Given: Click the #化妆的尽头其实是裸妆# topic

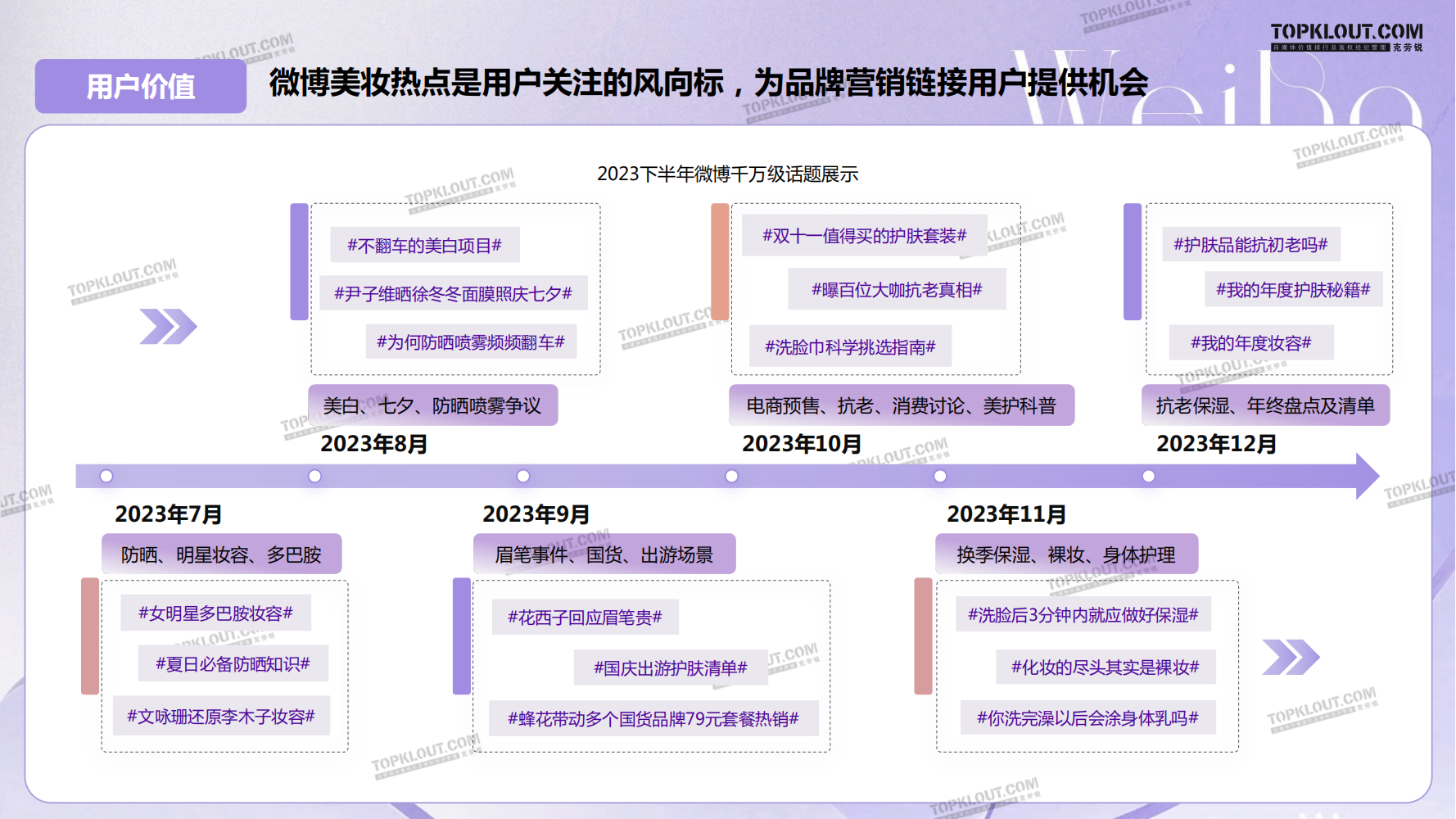Looking at the screenshot, I should [x=1105, y=667].
